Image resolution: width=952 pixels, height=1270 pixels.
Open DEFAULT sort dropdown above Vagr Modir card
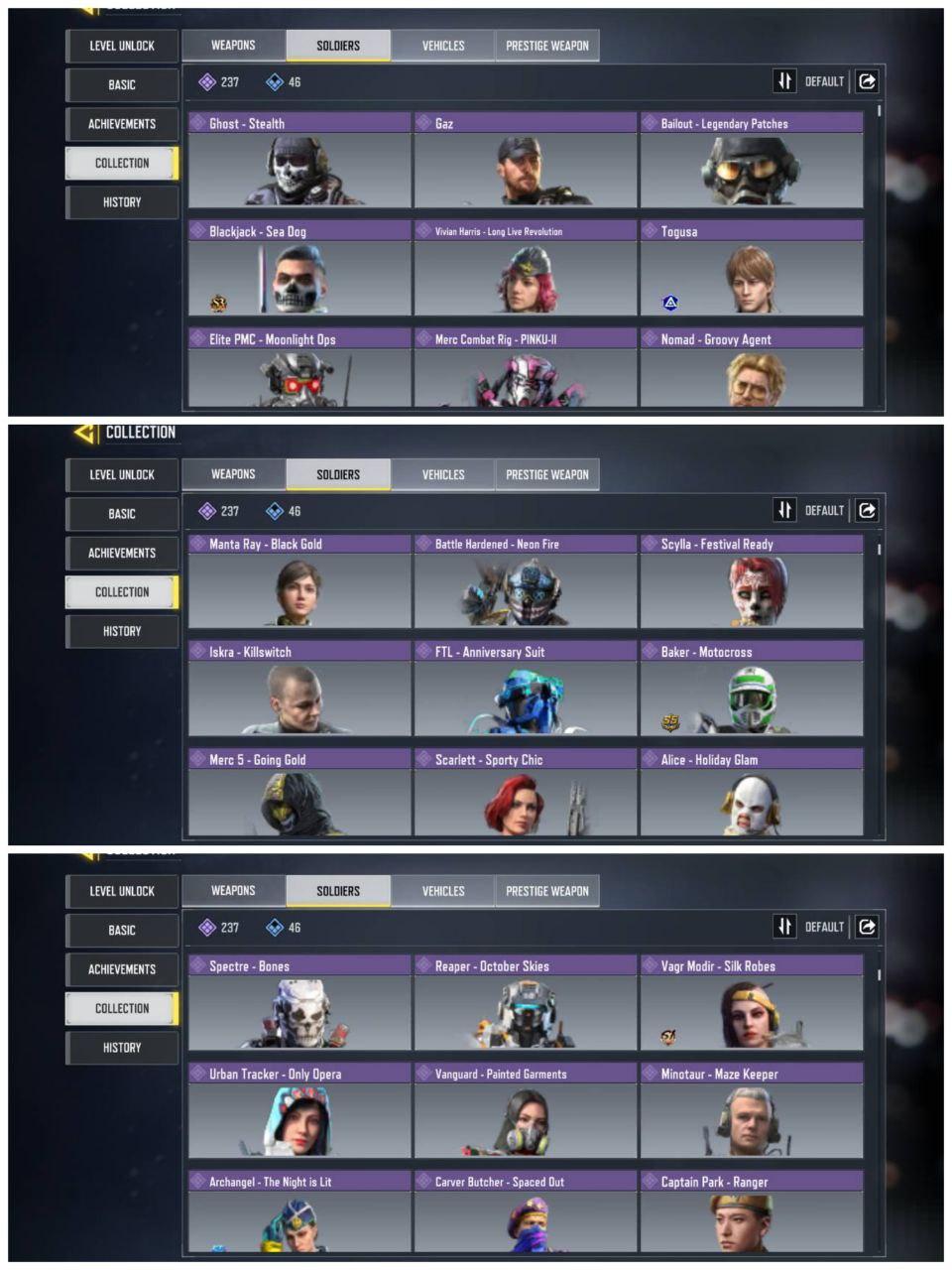(824, 927)
